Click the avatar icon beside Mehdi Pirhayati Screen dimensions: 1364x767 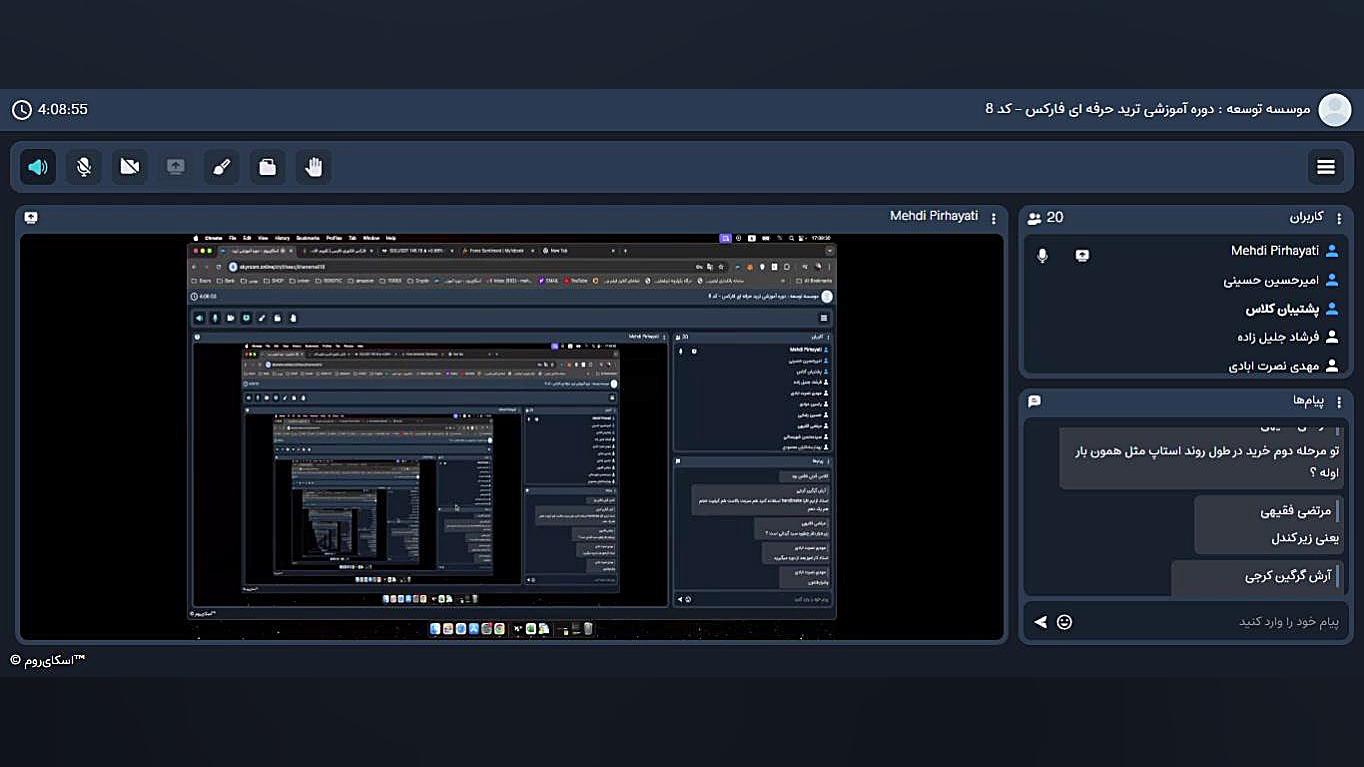1332,251
